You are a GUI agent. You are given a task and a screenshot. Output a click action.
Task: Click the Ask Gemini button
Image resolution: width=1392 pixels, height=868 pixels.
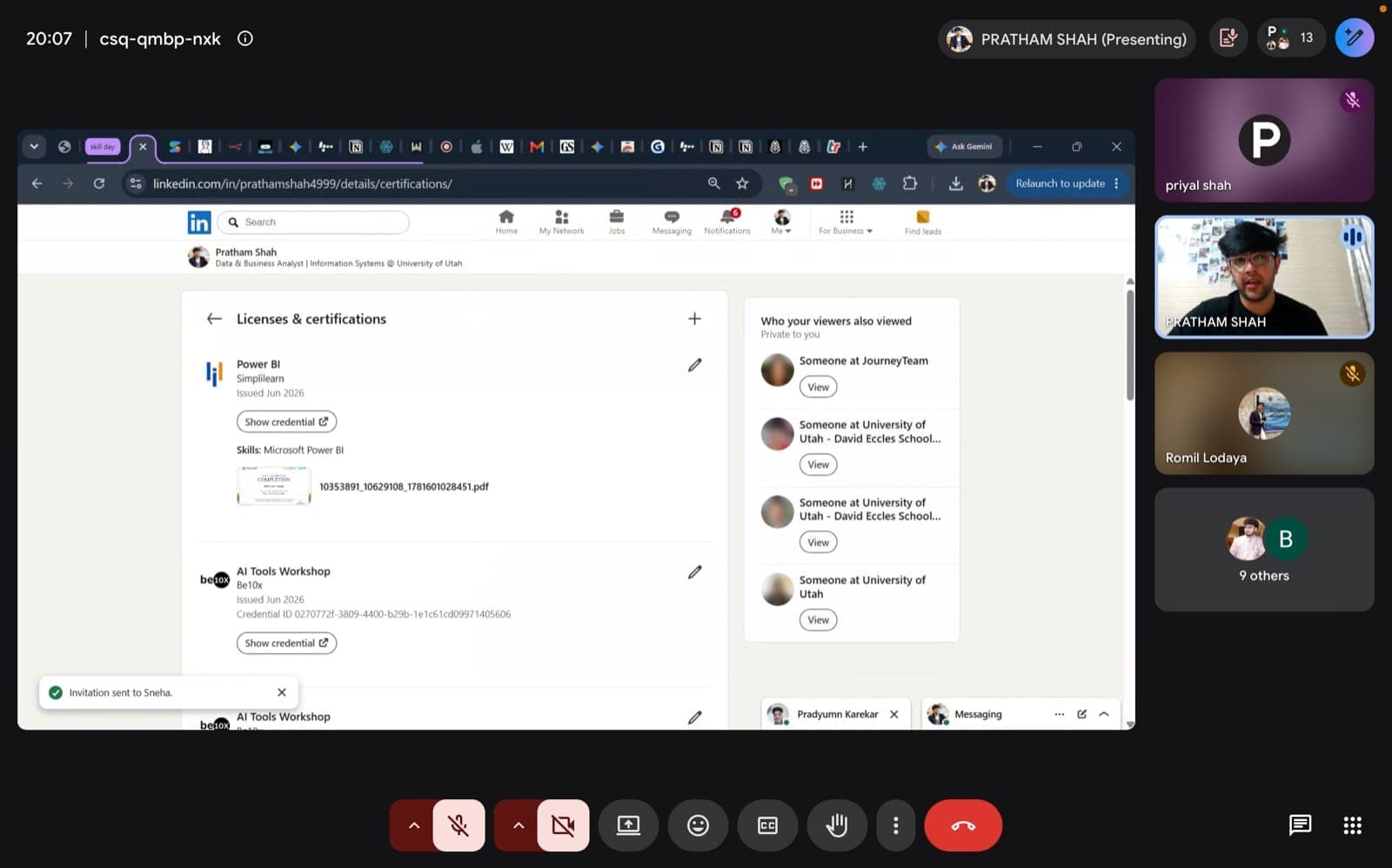pyautogui.click(x=965, y=147)
